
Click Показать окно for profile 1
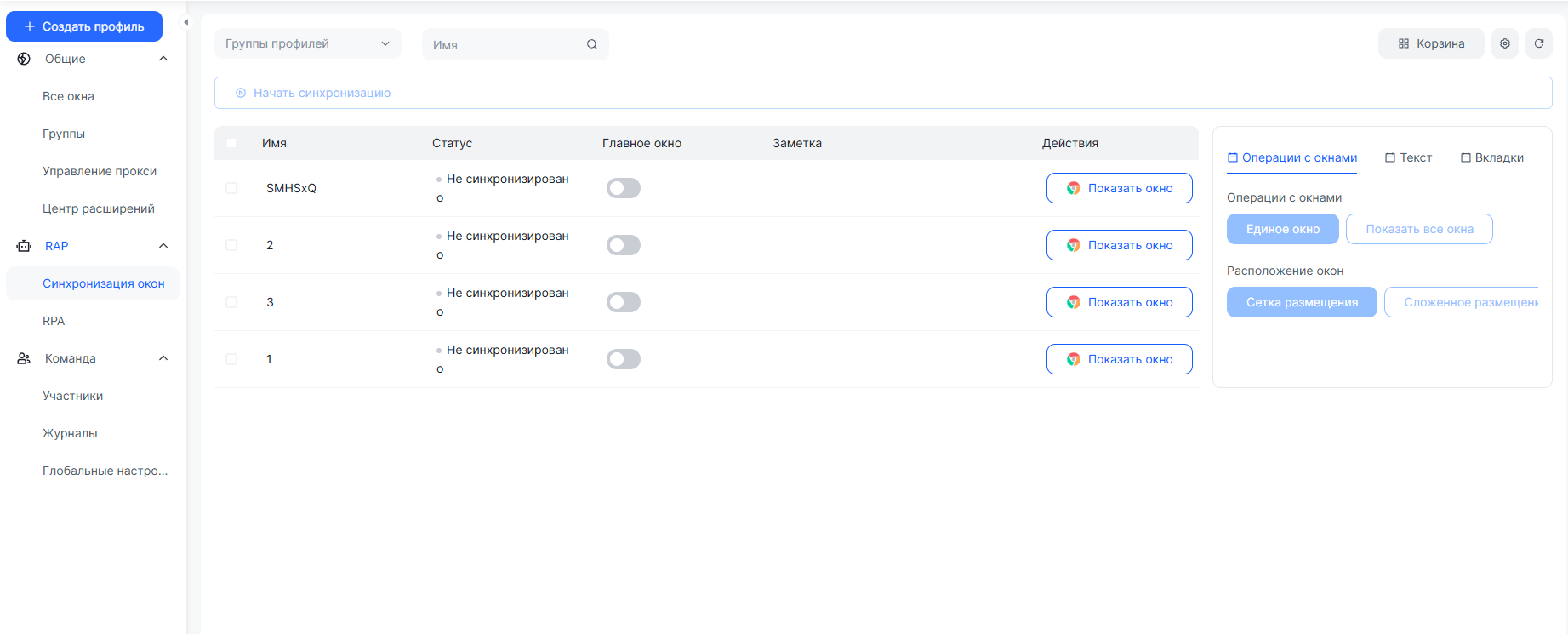click(x=1119, y=359)
